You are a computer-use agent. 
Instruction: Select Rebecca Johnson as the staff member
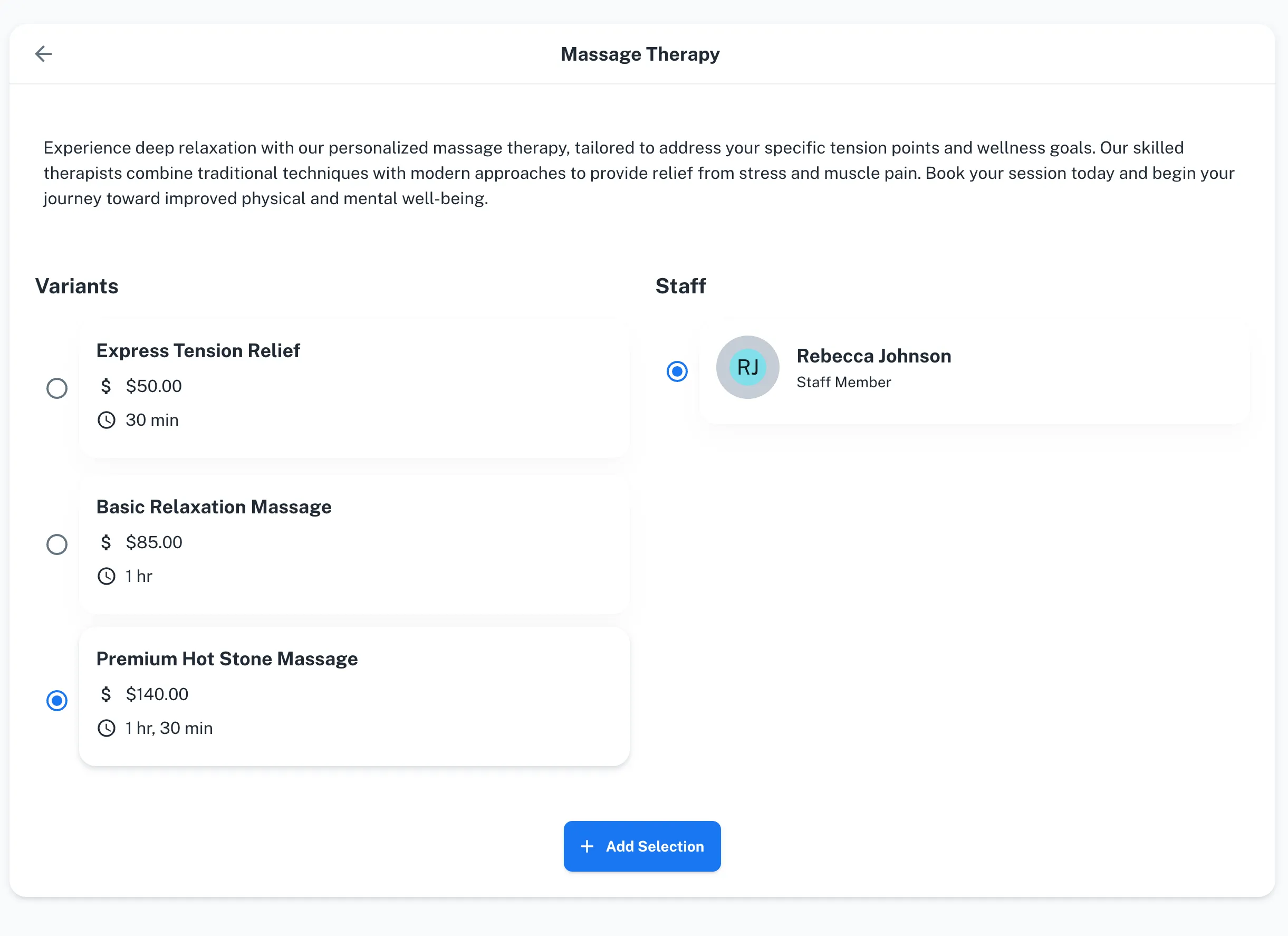point(676,371)
